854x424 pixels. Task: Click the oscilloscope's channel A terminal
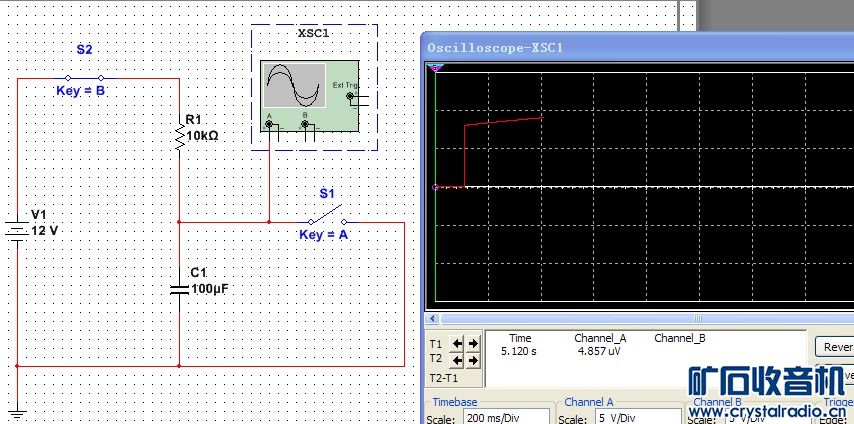268,125
